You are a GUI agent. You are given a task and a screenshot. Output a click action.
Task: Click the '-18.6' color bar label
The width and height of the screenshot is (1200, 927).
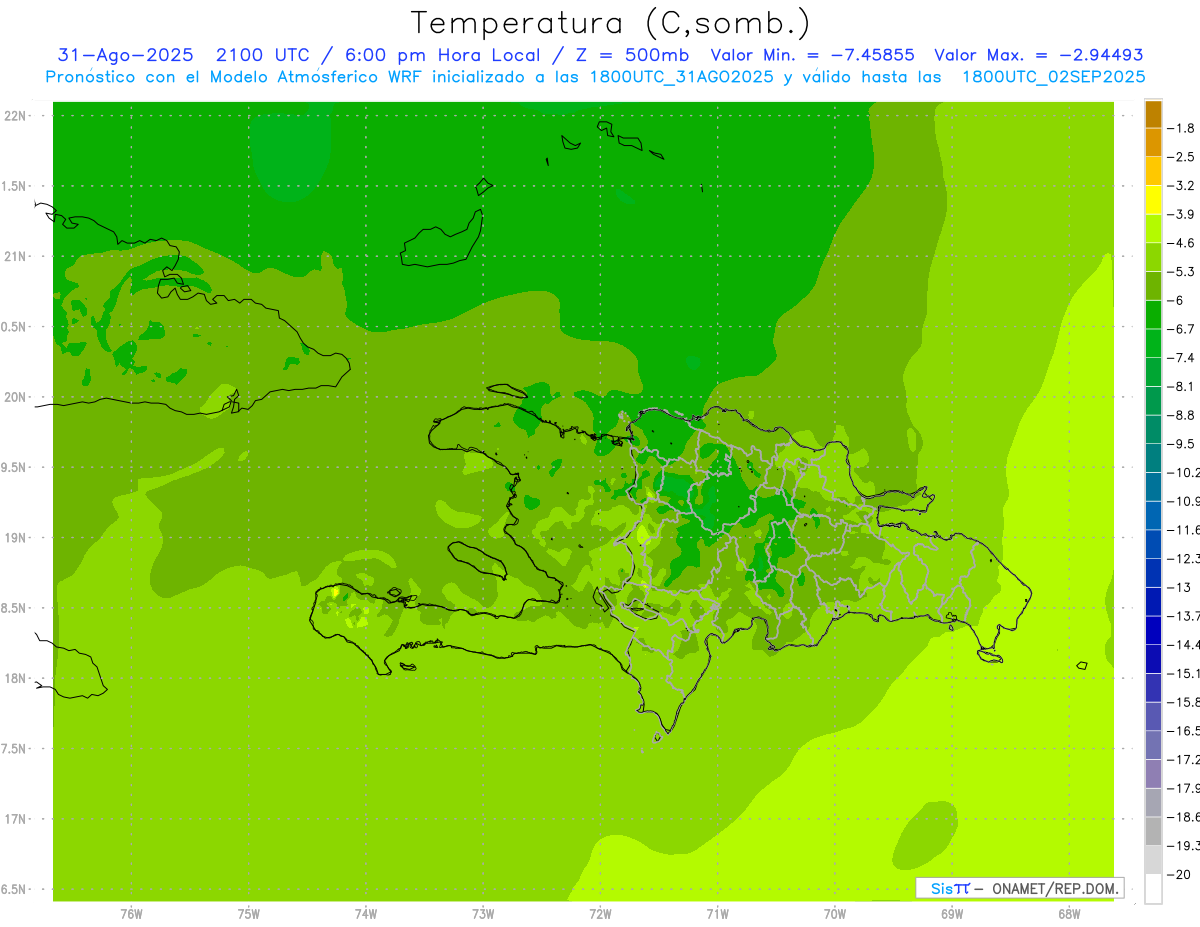pos(1183,817)
